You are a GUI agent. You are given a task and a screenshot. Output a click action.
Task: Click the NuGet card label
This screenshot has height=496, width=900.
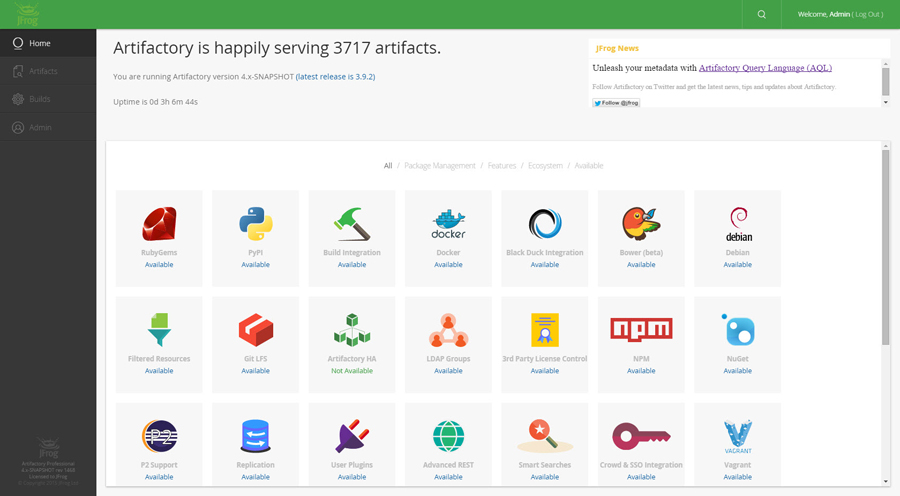738,359
